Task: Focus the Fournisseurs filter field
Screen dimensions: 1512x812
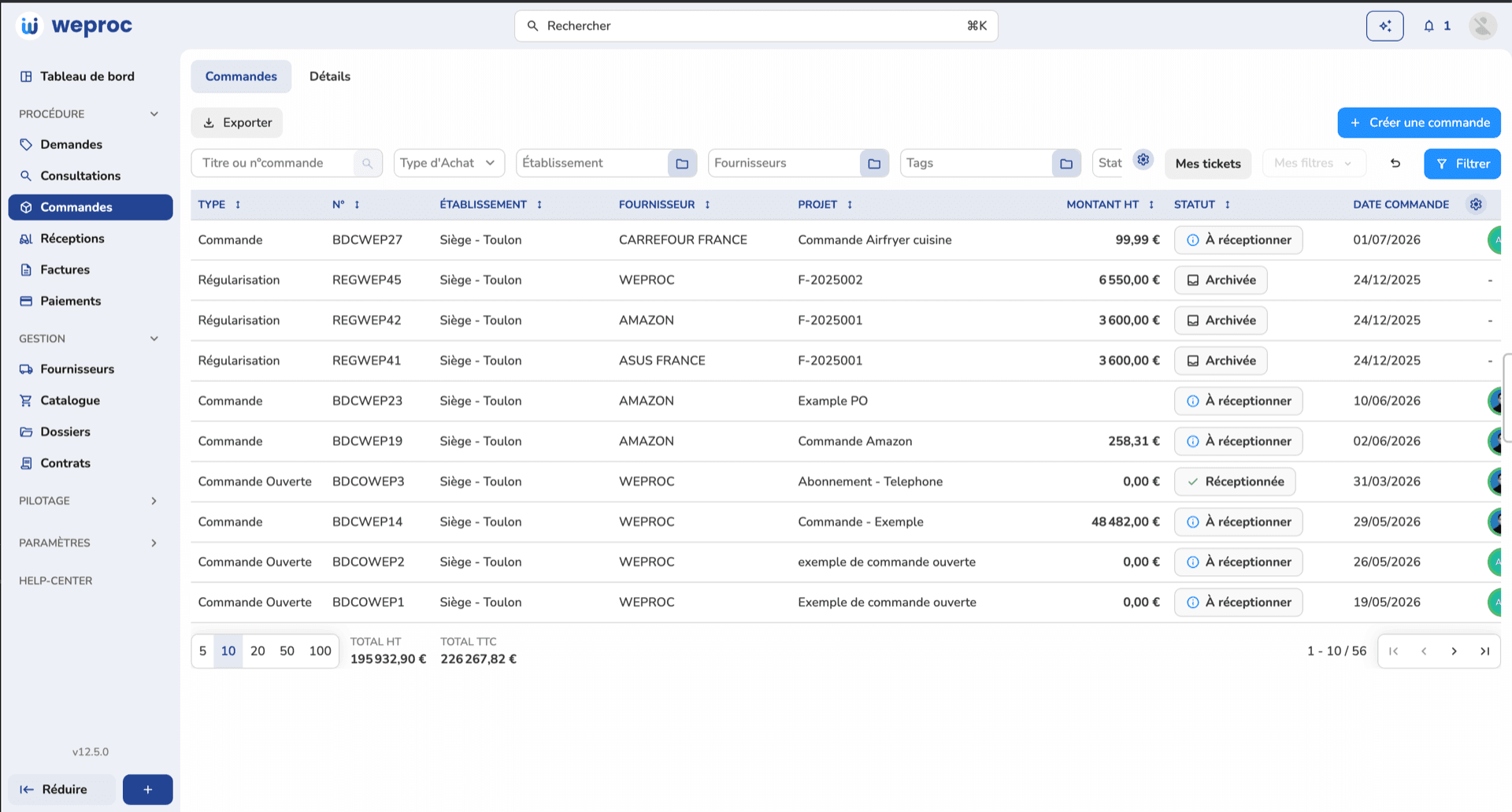Action: [784, 163]
